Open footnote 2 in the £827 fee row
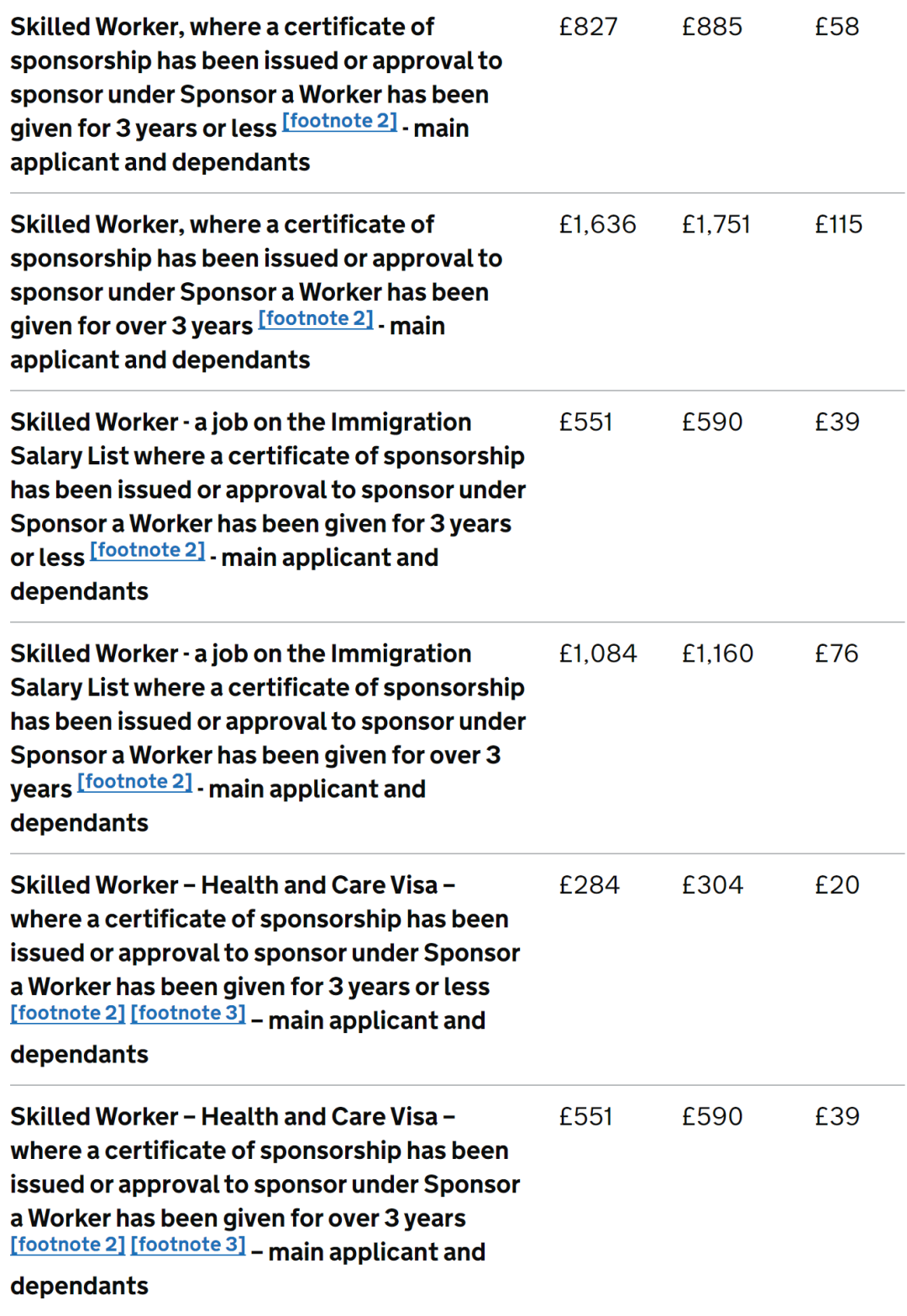 coord(339,121)
